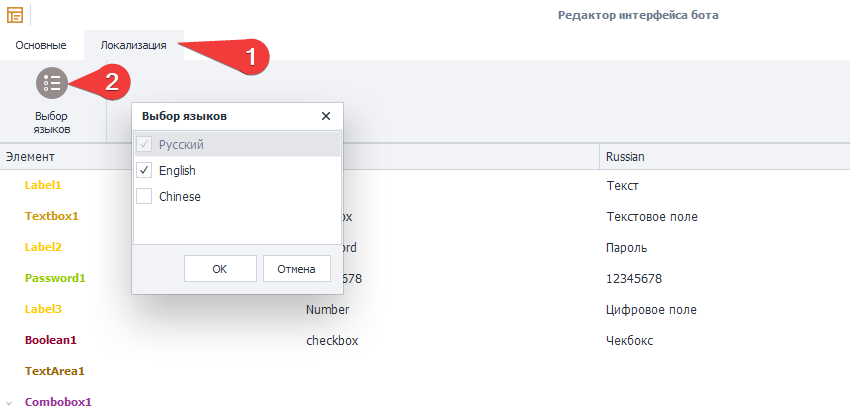Open the Локализация tab
Viewport: 850px width, 420px height.
[x=133, y=45]
